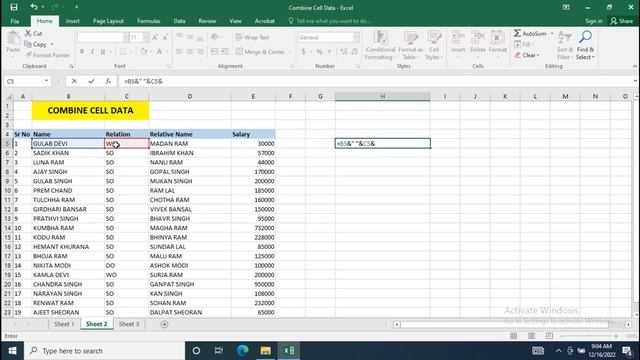The width and height of the screenshot is (640, 360).
Task: Switch to the Data ribbon tab
Action: 179,21
